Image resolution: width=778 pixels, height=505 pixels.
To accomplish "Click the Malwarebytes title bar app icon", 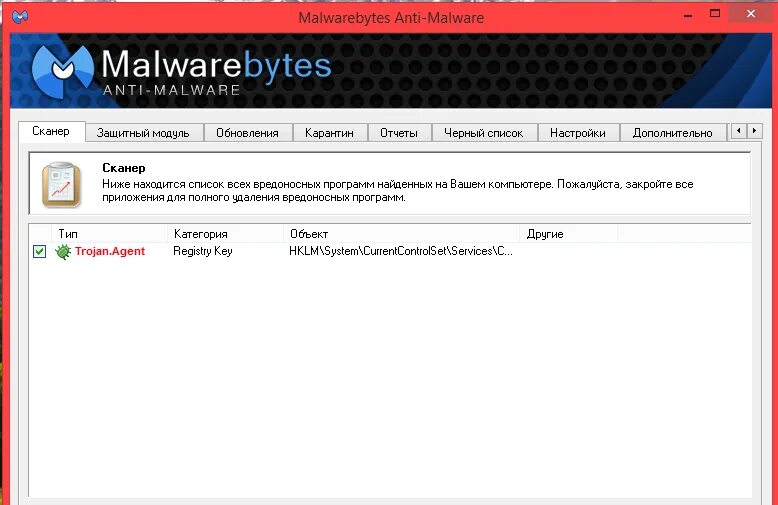I will click(x=20, y=17).
